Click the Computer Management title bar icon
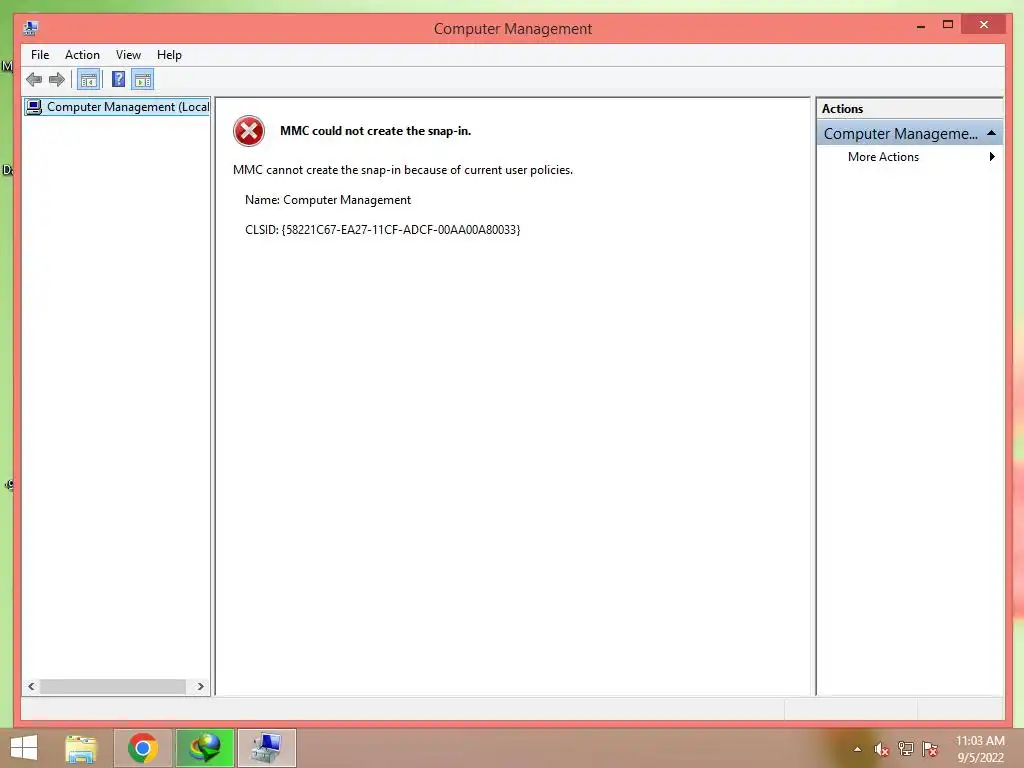The width and height of the screenshot is (1024, 768). [x=30, y=28]
